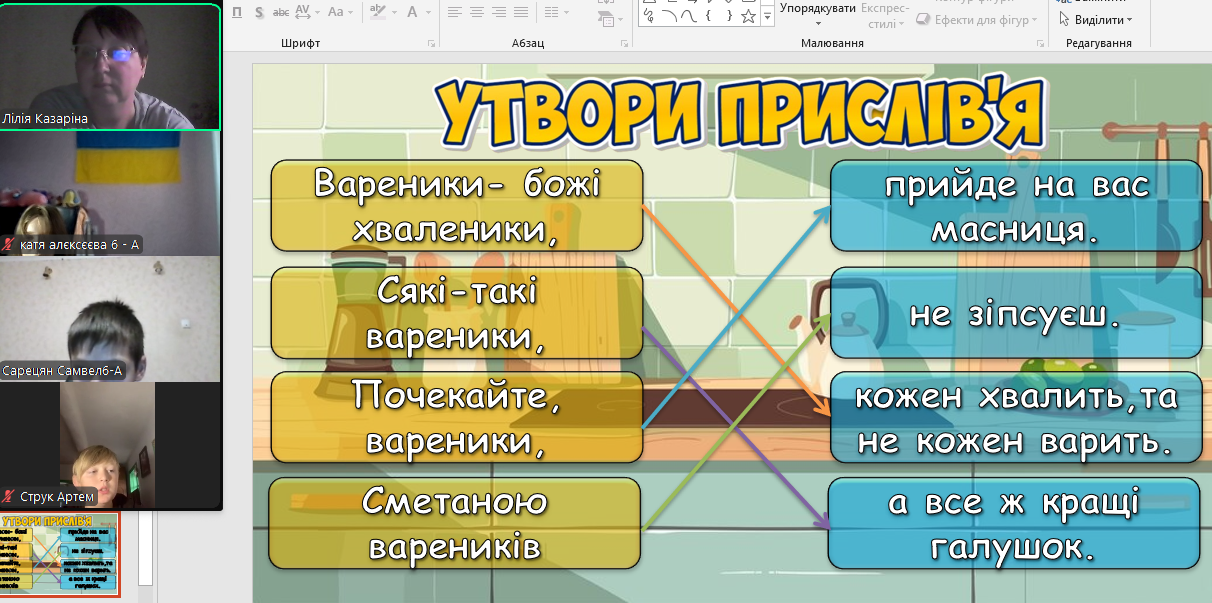Select box 'Почекайте, вареники,'
Screen dimensions: 1212x603
point(457,417)
